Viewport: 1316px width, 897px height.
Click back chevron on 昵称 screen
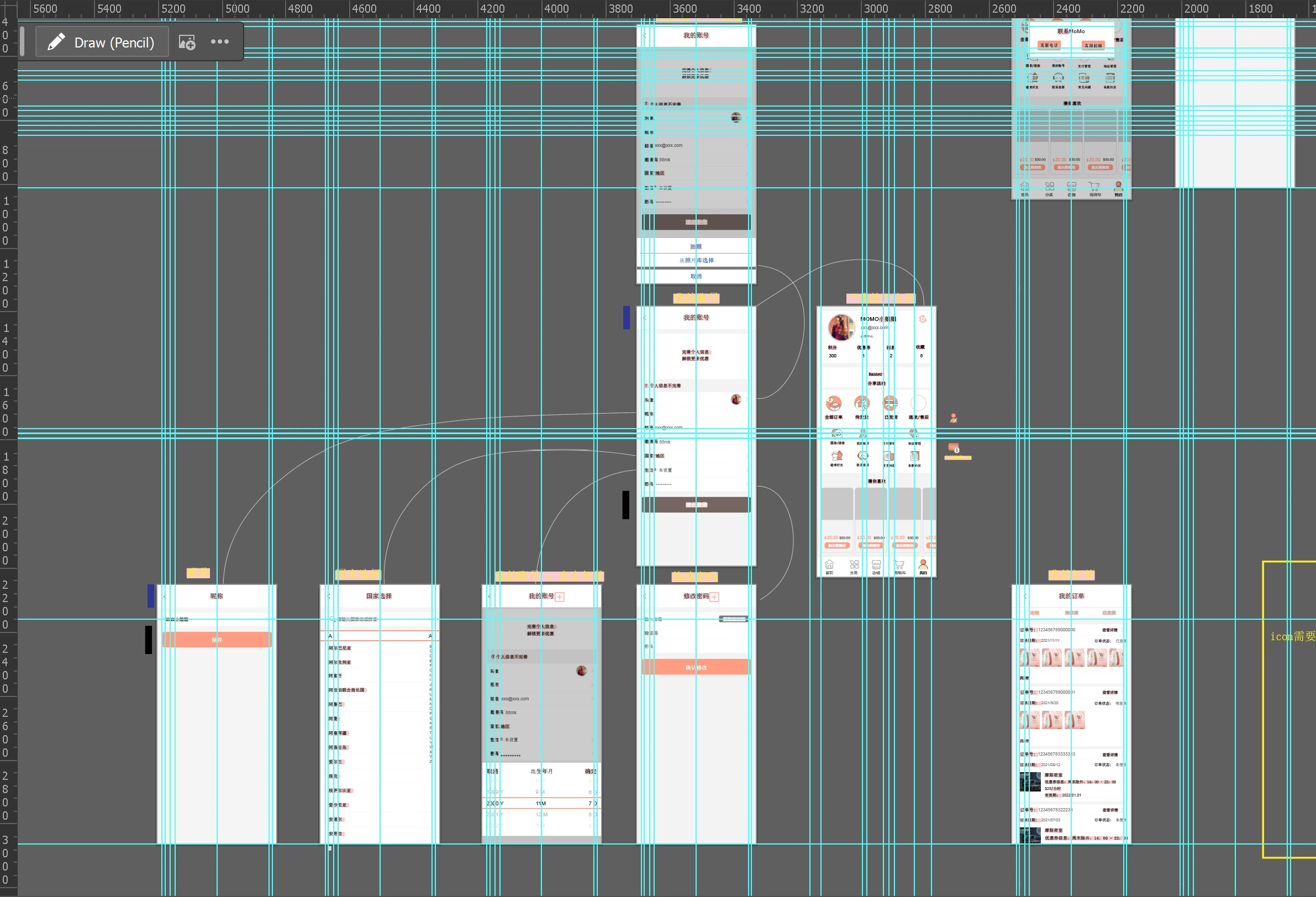tap(165, 597)
